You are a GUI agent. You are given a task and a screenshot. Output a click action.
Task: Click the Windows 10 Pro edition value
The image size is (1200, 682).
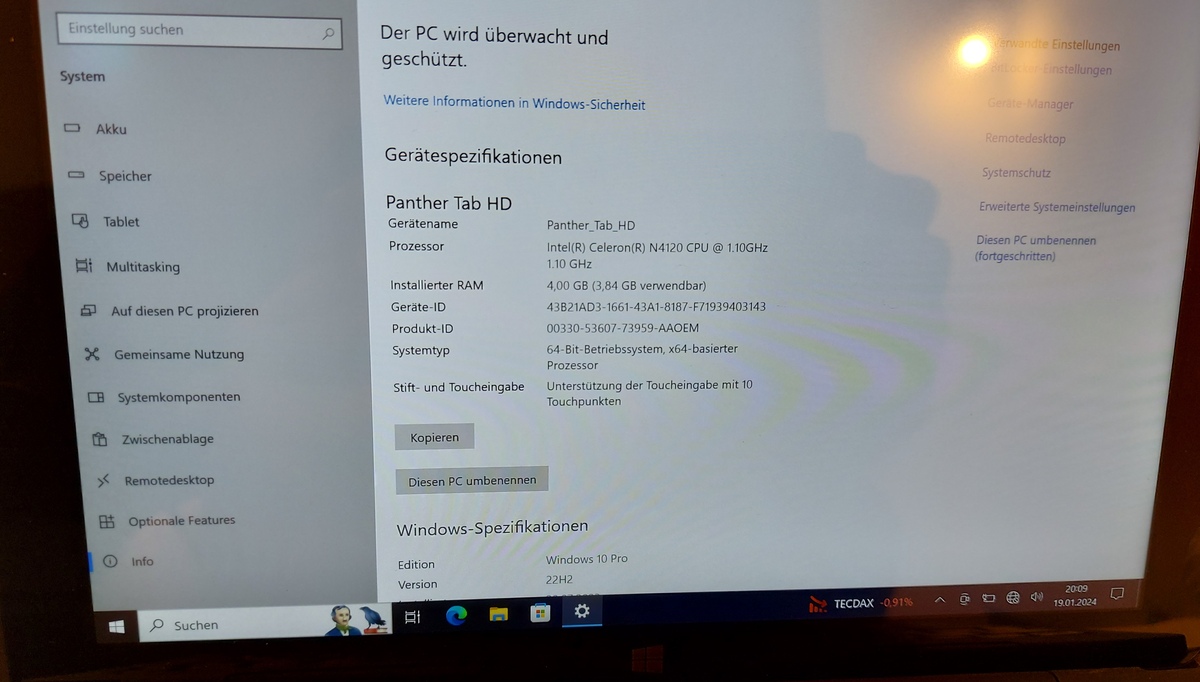coord(587,559)
